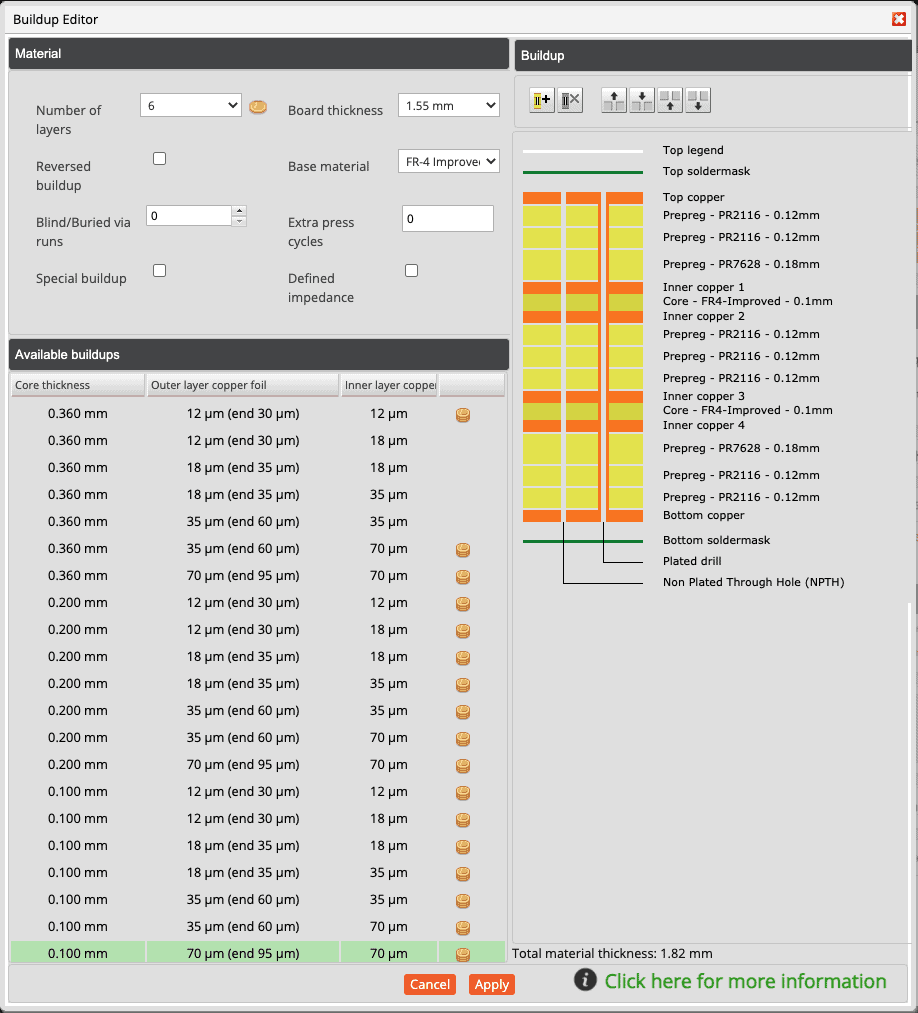Click the 'Inner copper 3' layer label
The height and width of the screenshot is (1013, 918).
pyautogui.click(x=704, y=396)
